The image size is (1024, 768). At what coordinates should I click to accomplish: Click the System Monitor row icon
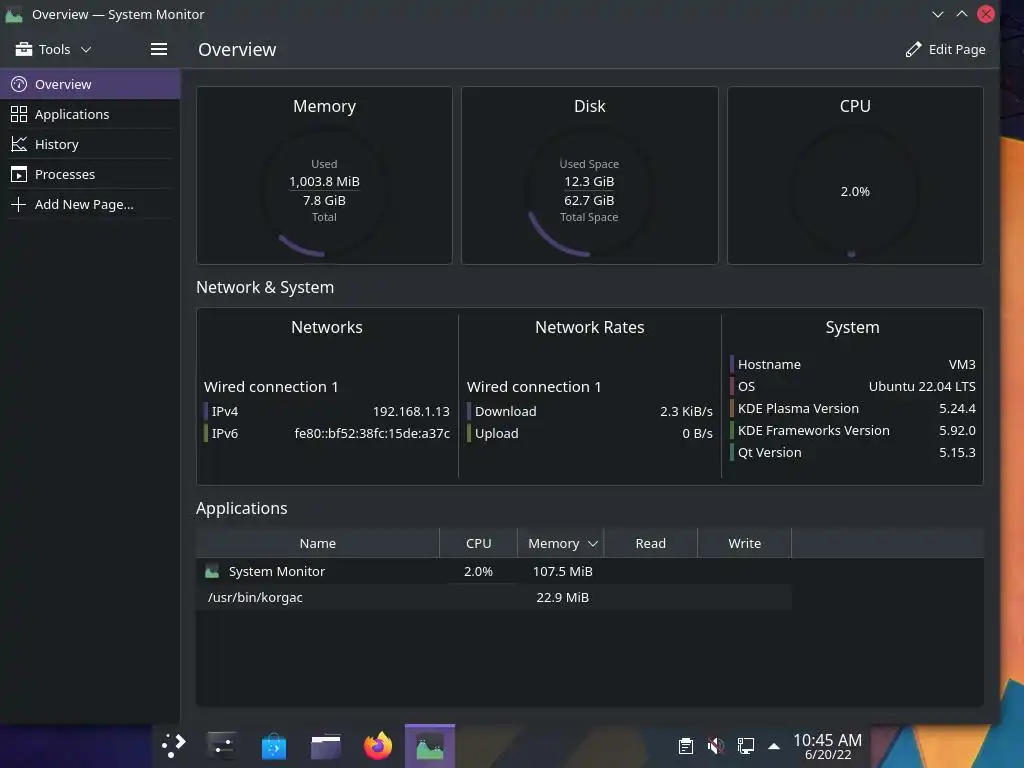212,571
